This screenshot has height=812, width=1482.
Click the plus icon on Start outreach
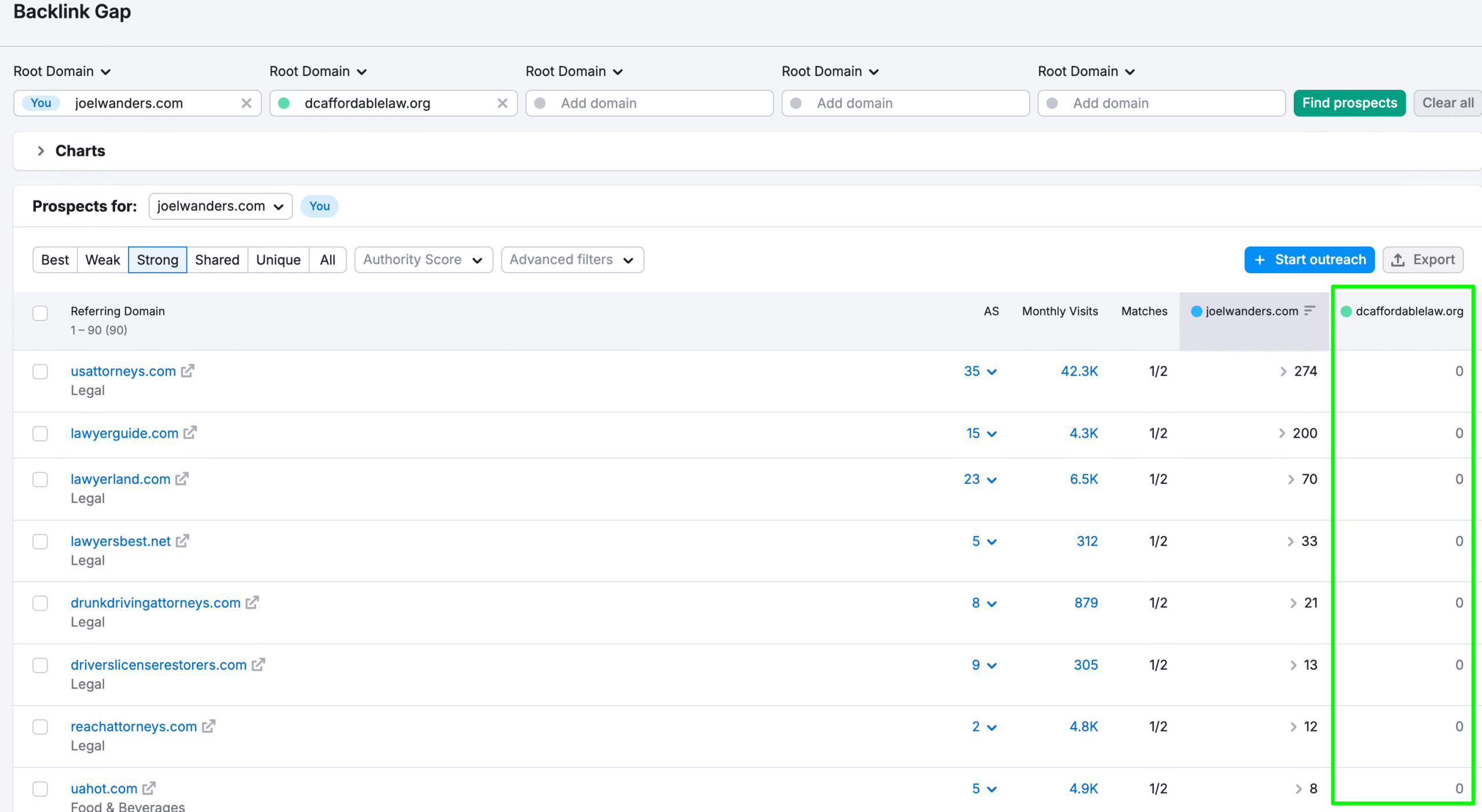coord(1260,260)
